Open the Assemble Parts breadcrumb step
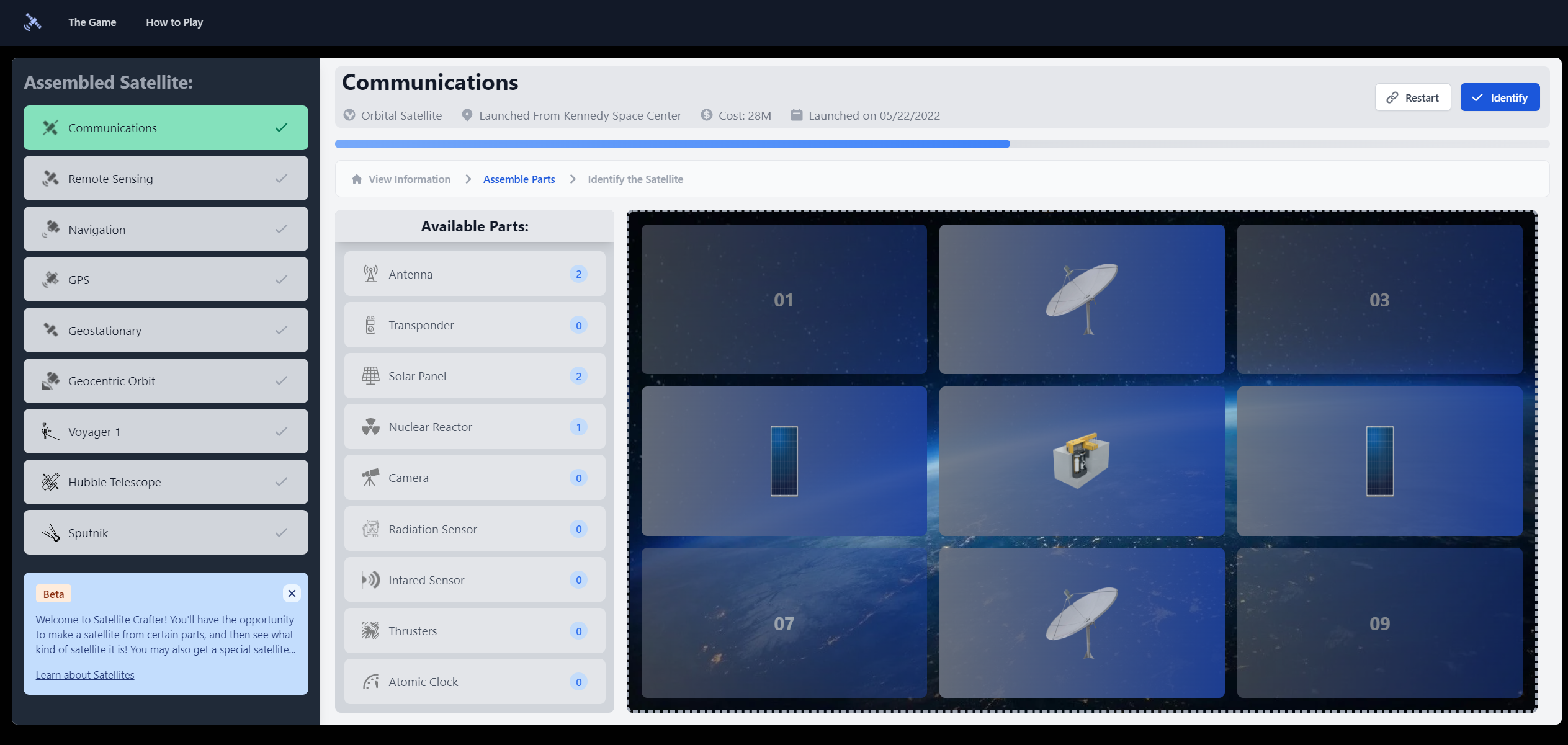Image resolution: width=1568 pixels, height=745 pixels. pos(519,179)
